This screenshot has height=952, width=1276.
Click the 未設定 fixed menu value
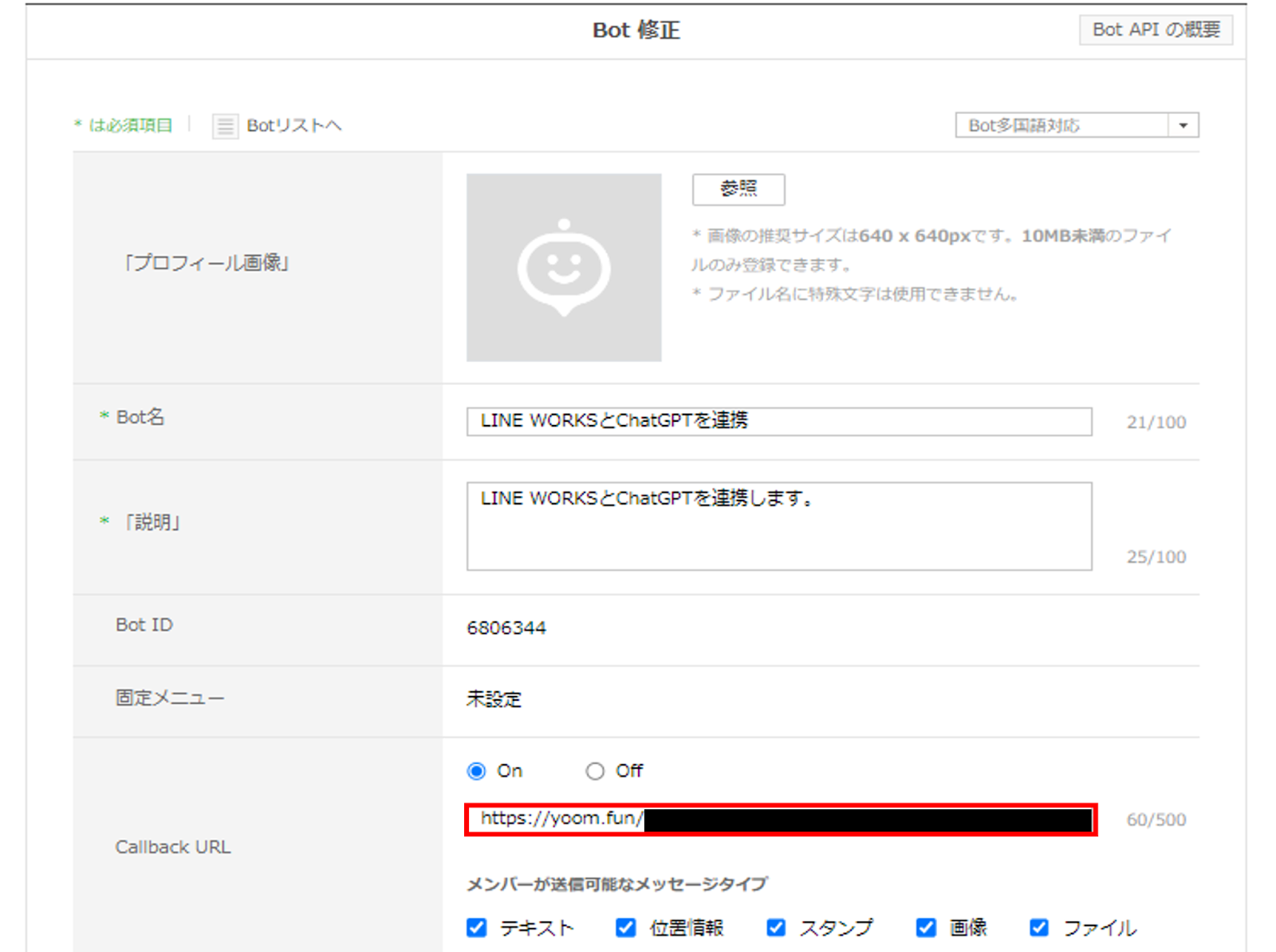click(494, 699)
